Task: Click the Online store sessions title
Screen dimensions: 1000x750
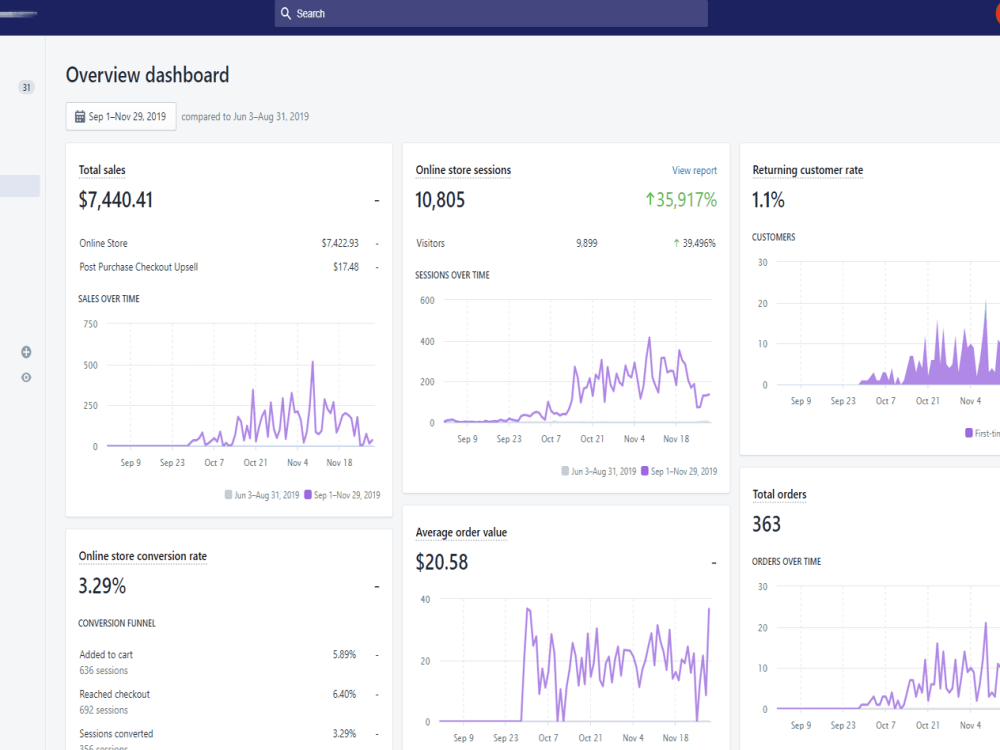Action: tap(463, 170)
